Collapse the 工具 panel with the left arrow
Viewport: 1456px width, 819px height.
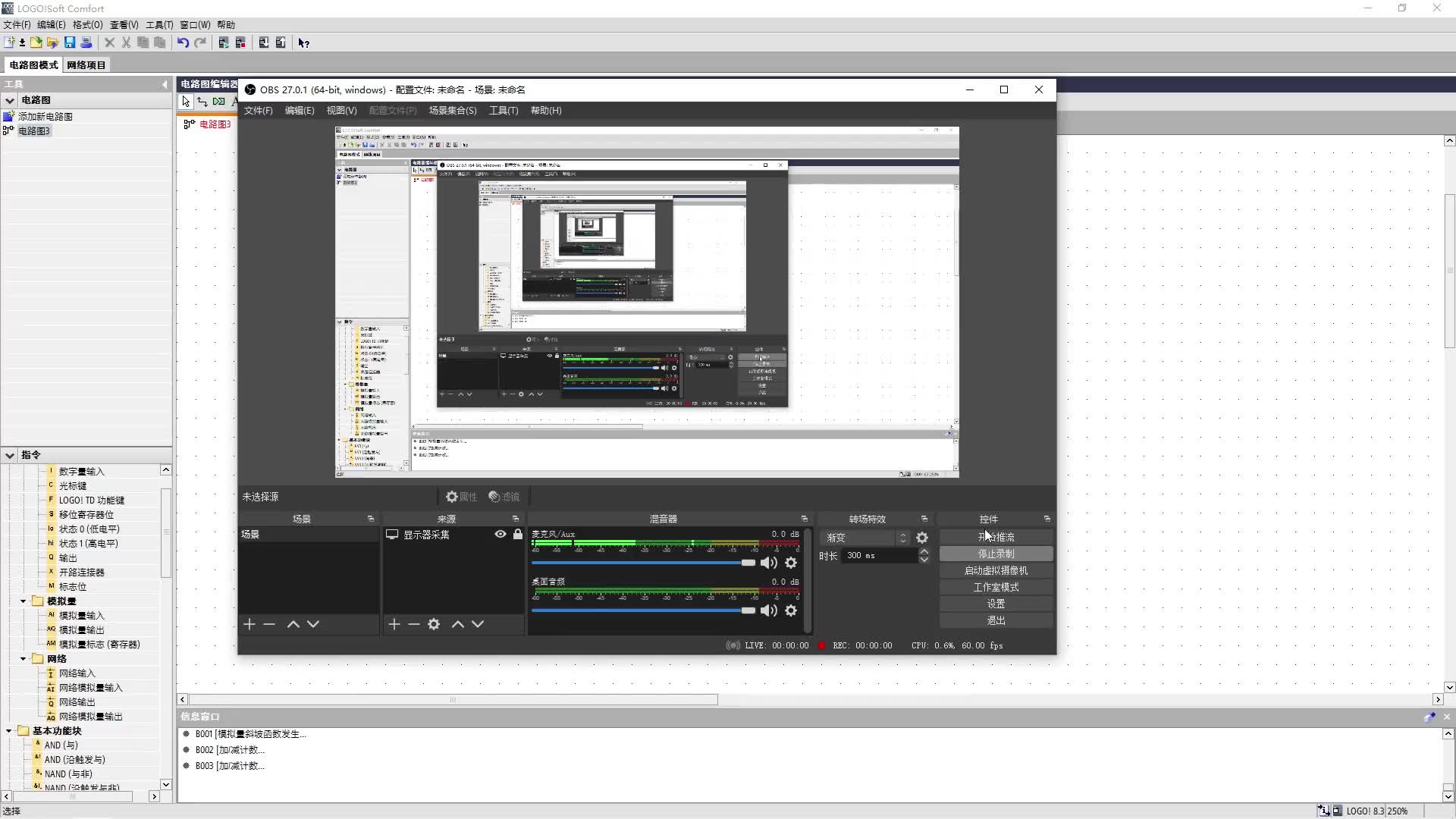(x=165, y=84)
